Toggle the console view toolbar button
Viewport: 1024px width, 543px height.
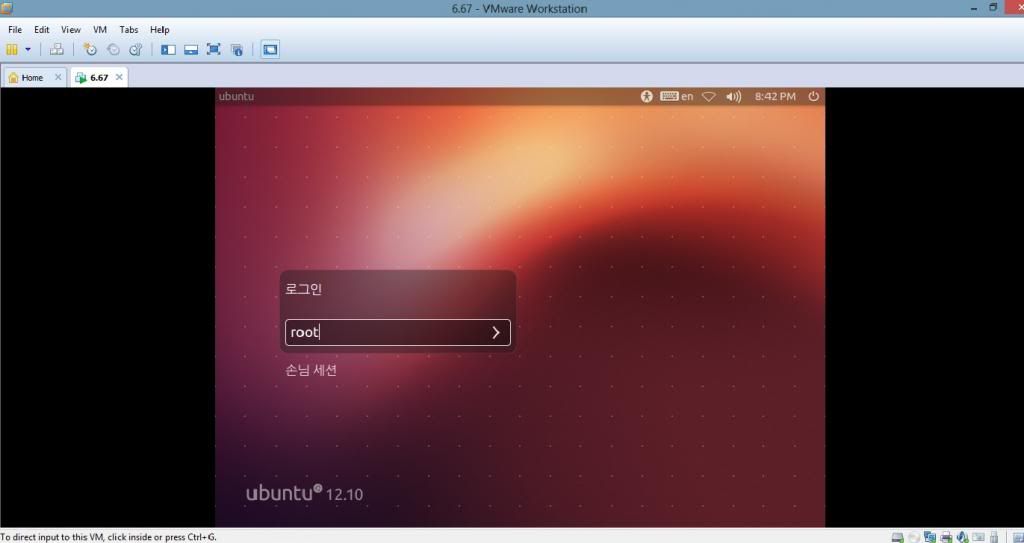[270, 49]
